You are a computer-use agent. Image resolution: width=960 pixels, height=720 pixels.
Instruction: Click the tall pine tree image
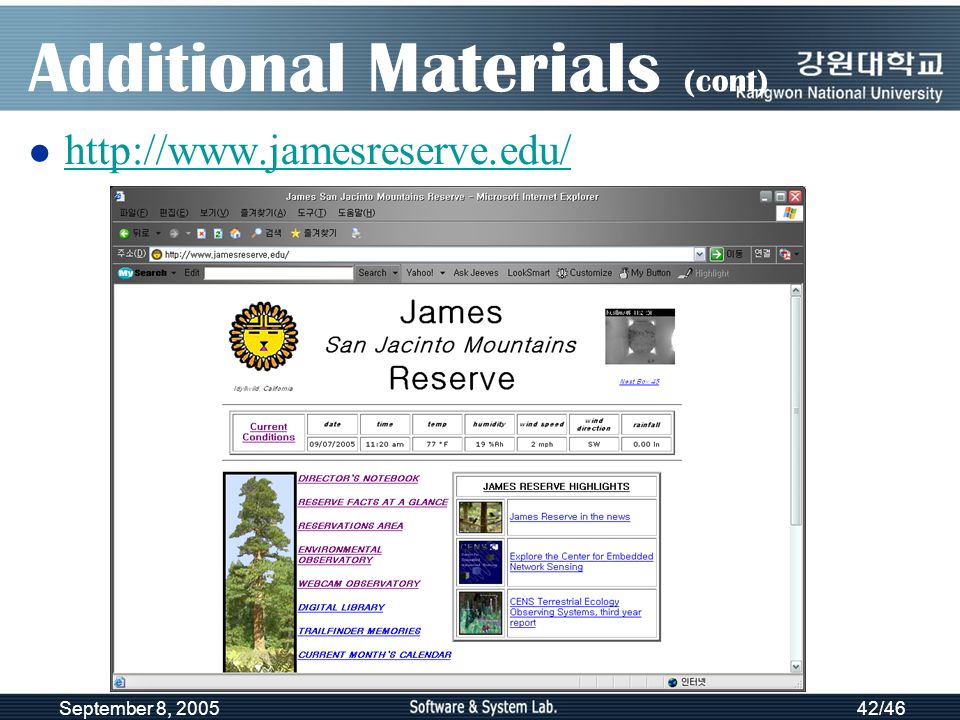point(260,573)
